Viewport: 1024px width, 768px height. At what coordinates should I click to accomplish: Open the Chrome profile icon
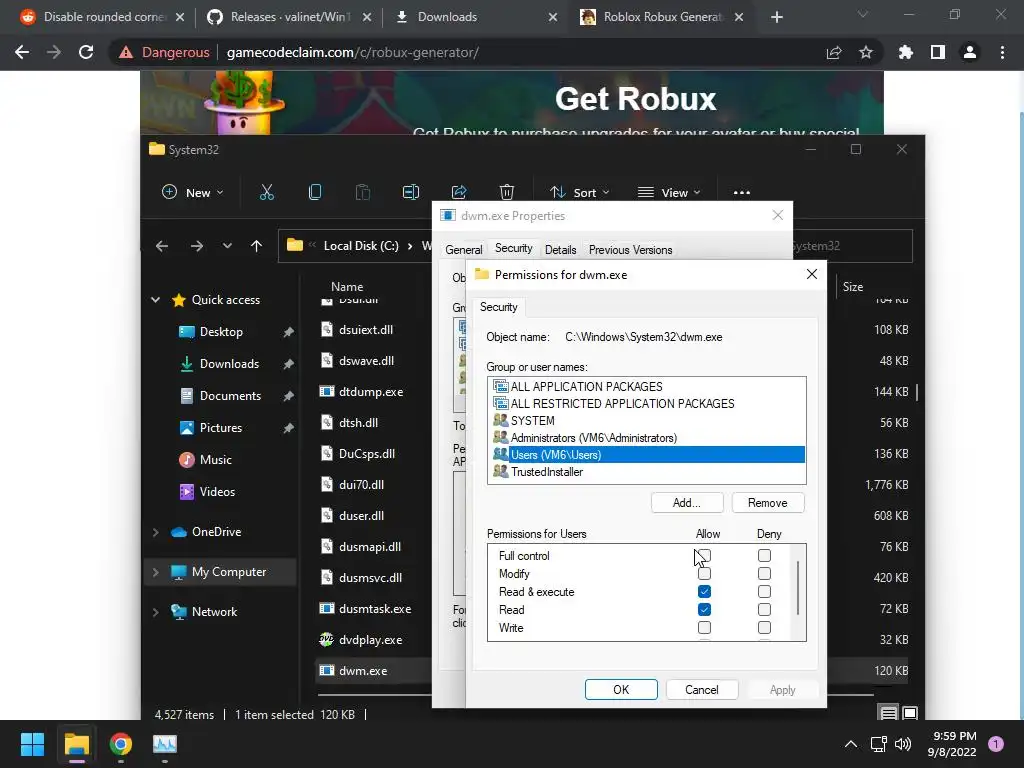pyautogui.click(x=970, y=52)
